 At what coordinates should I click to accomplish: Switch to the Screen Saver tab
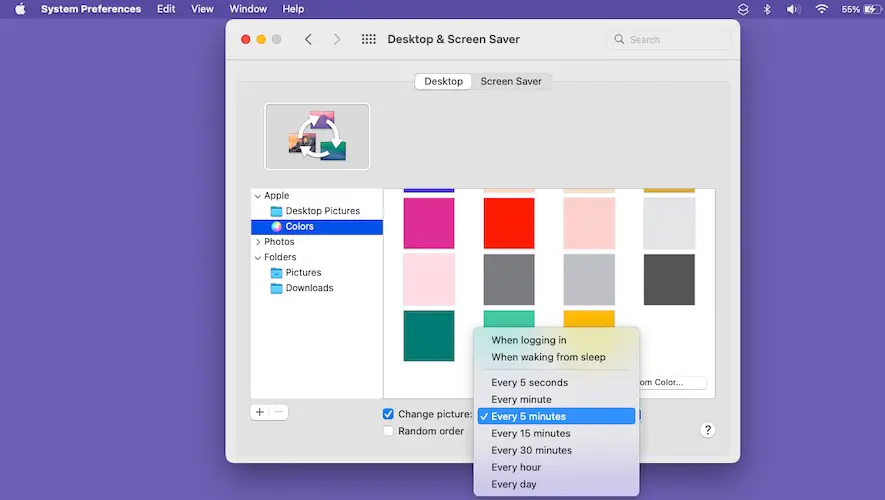pyautogui.click(x=510, y=81)
